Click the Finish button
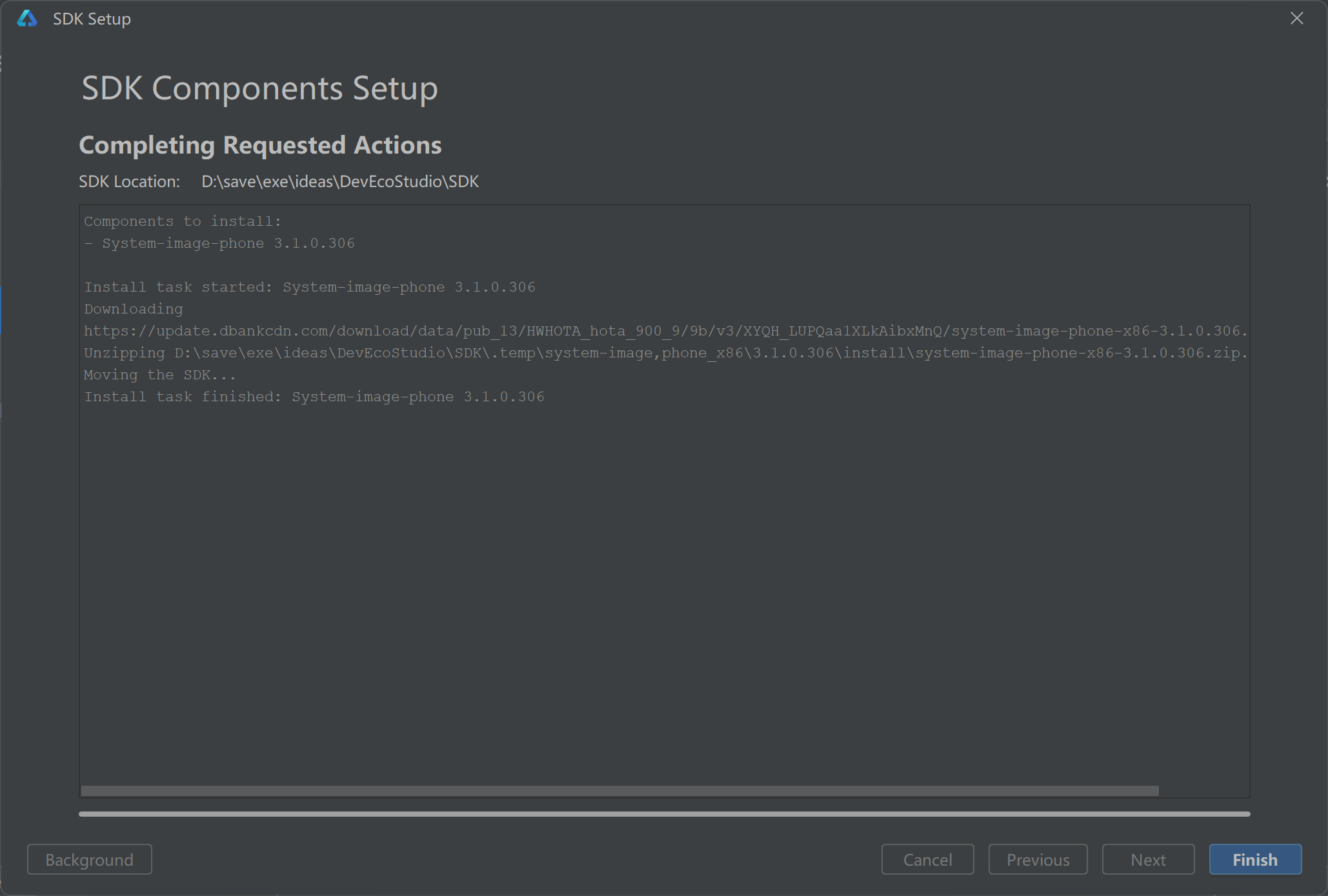Image resolution: width=1328 pixels, height=896 pixels. [x=1255, y=859]
